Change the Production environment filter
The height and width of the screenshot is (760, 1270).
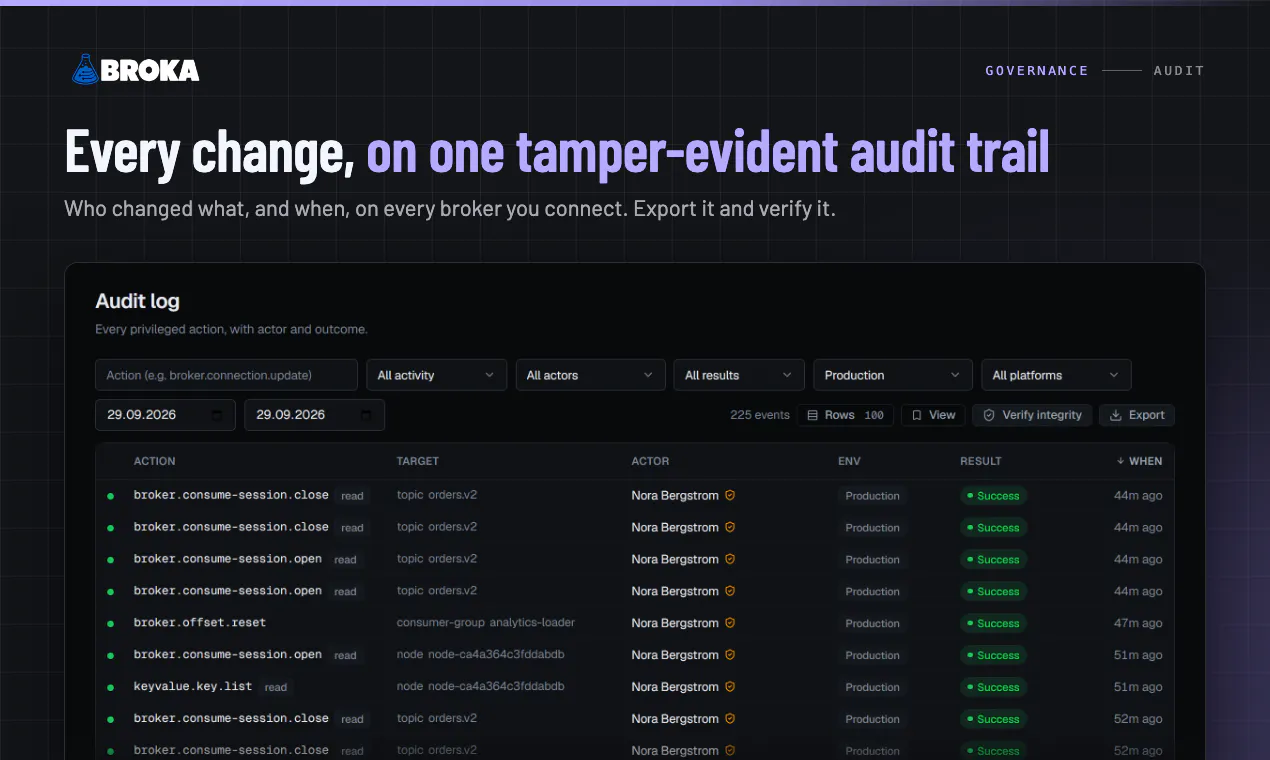893,375
